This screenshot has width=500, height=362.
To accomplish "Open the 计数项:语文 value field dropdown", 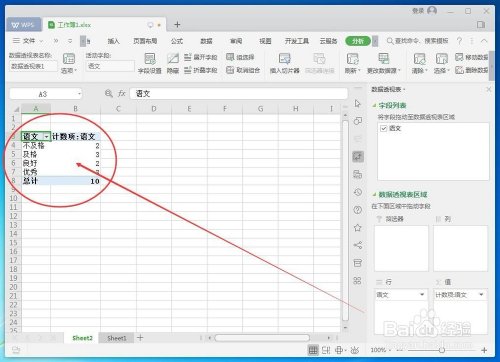I will [481, 295].
